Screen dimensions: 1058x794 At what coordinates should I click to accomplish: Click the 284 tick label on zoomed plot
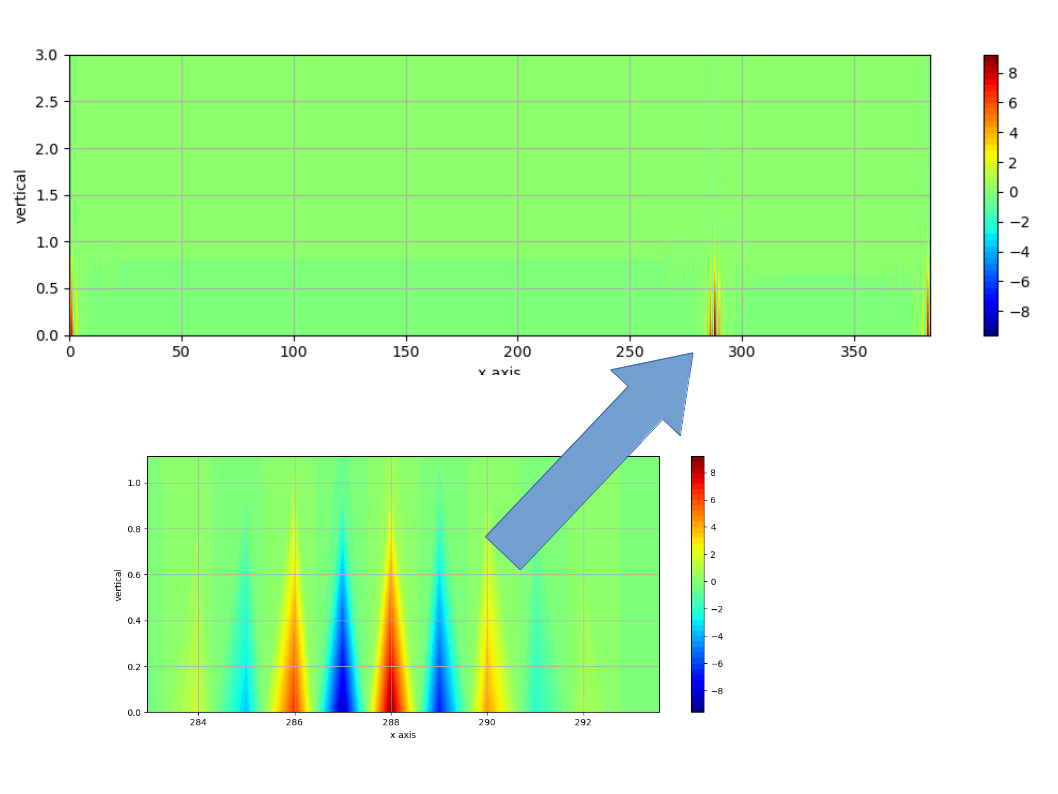[x=198, y=722]
